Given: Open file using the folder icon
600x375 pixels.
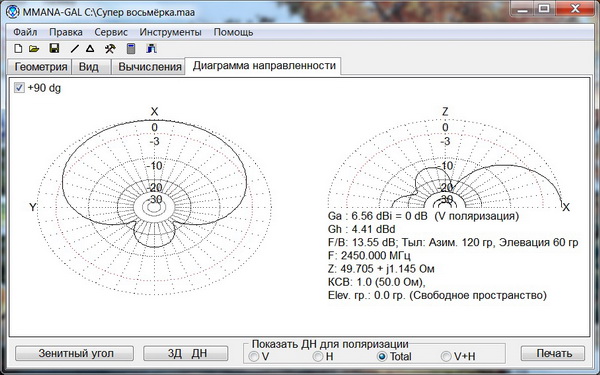Looking at the screenshot, I should pos(34,49).
